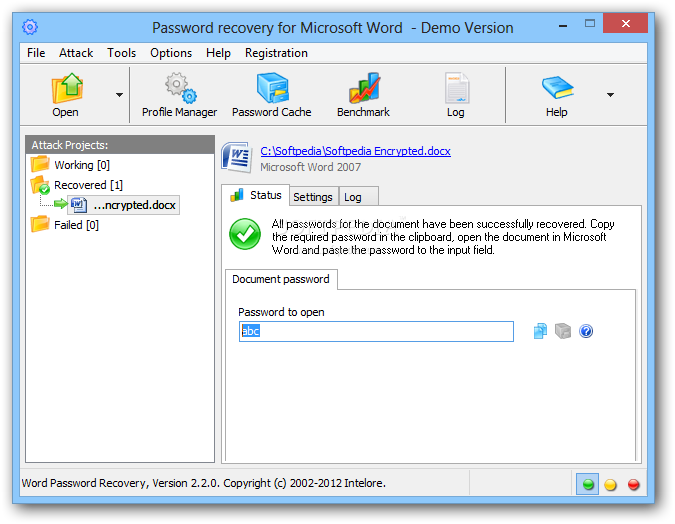Click the Help book icon

(x=557, y=88)
